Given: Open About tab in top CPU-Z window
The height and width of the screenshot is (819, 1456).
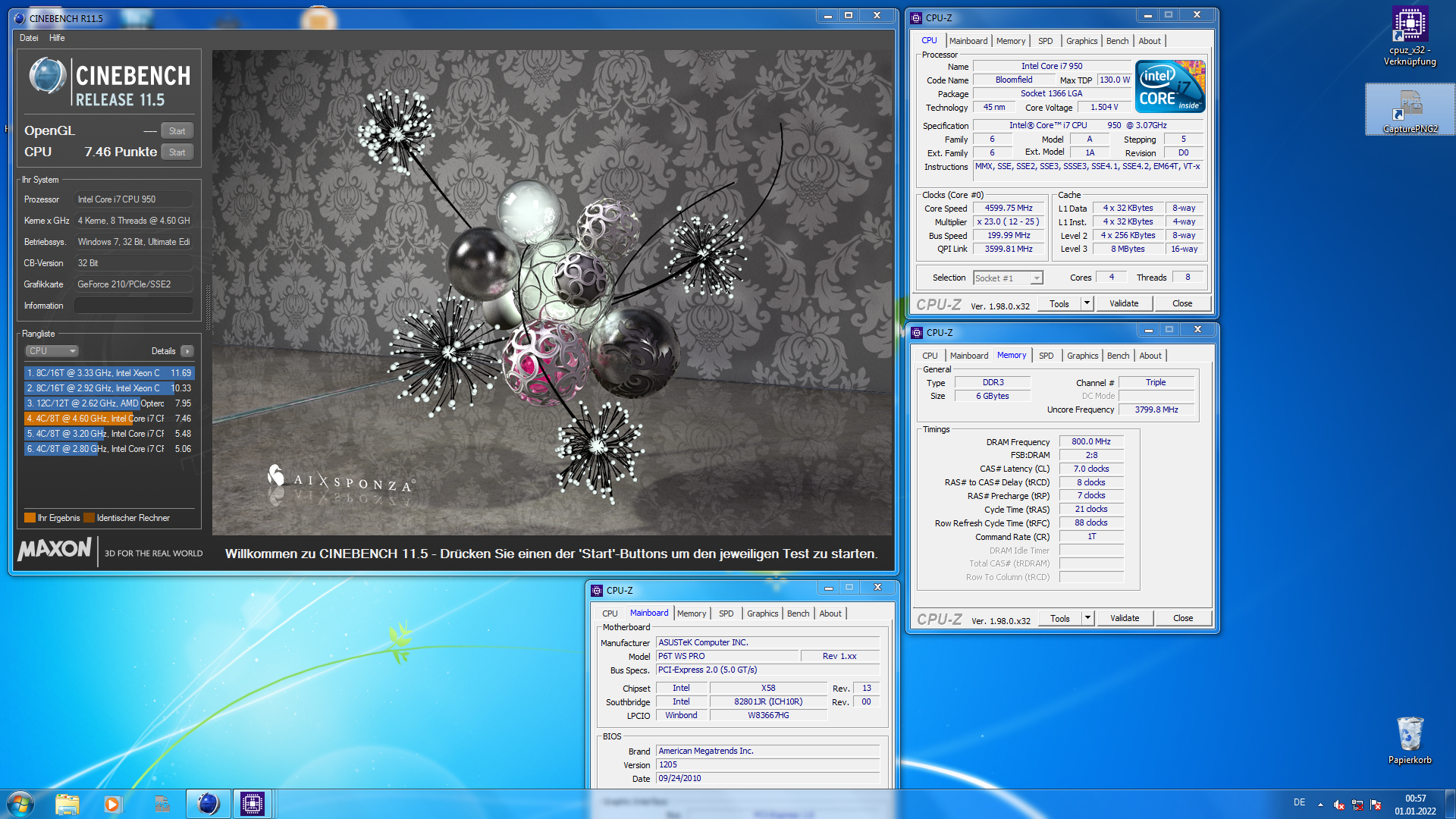Looking at the screenshot, I should (1150, 41).
